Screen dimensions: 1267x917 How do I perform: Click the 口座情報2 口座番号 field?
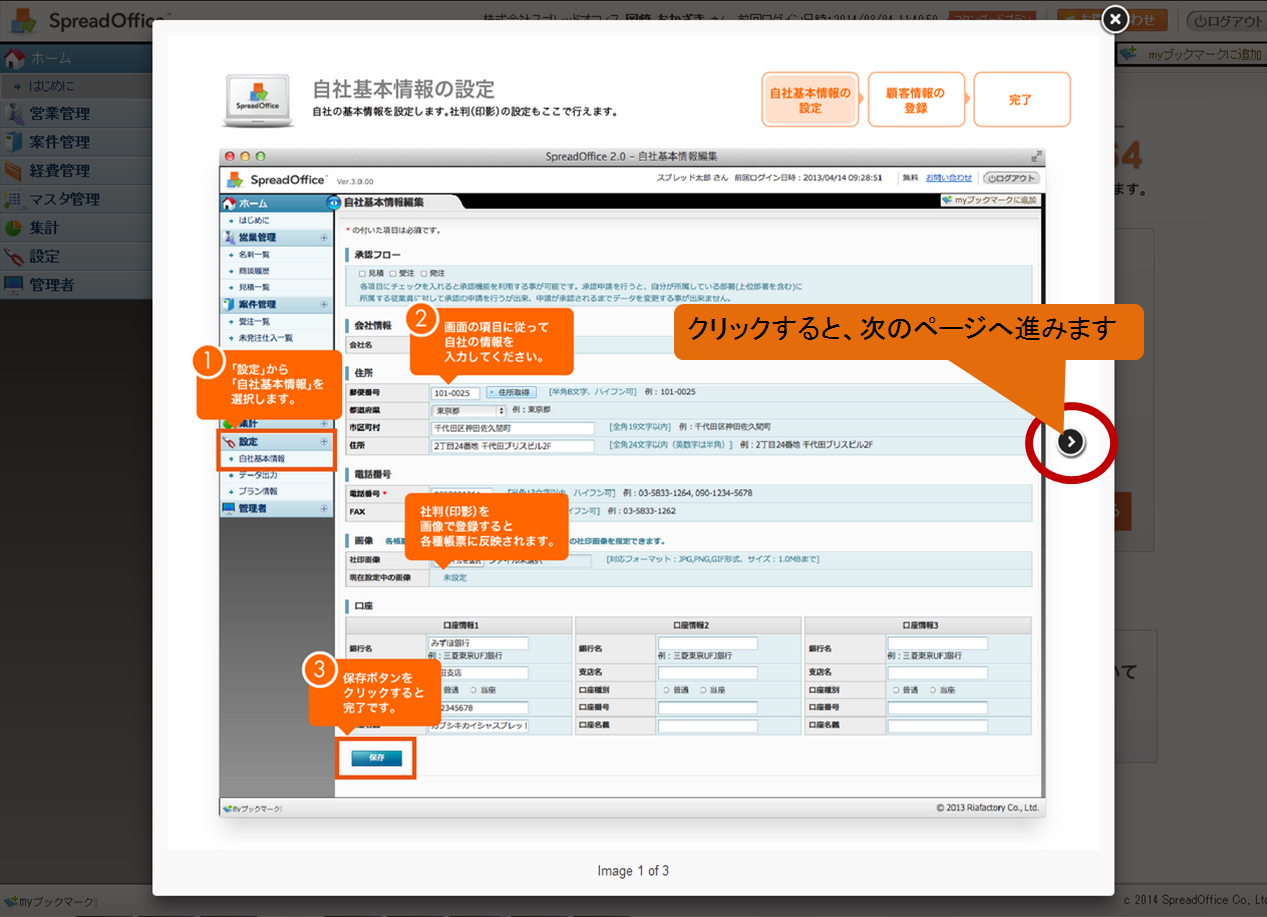pos(708,708)
